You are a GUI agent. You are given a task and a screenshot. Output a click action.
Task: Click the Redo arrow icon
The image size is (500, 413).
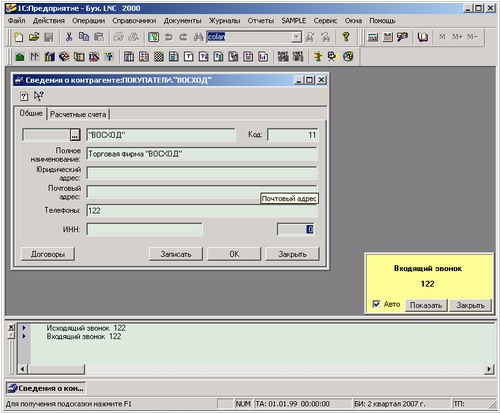pyautogui.click(x=183, y=37)
